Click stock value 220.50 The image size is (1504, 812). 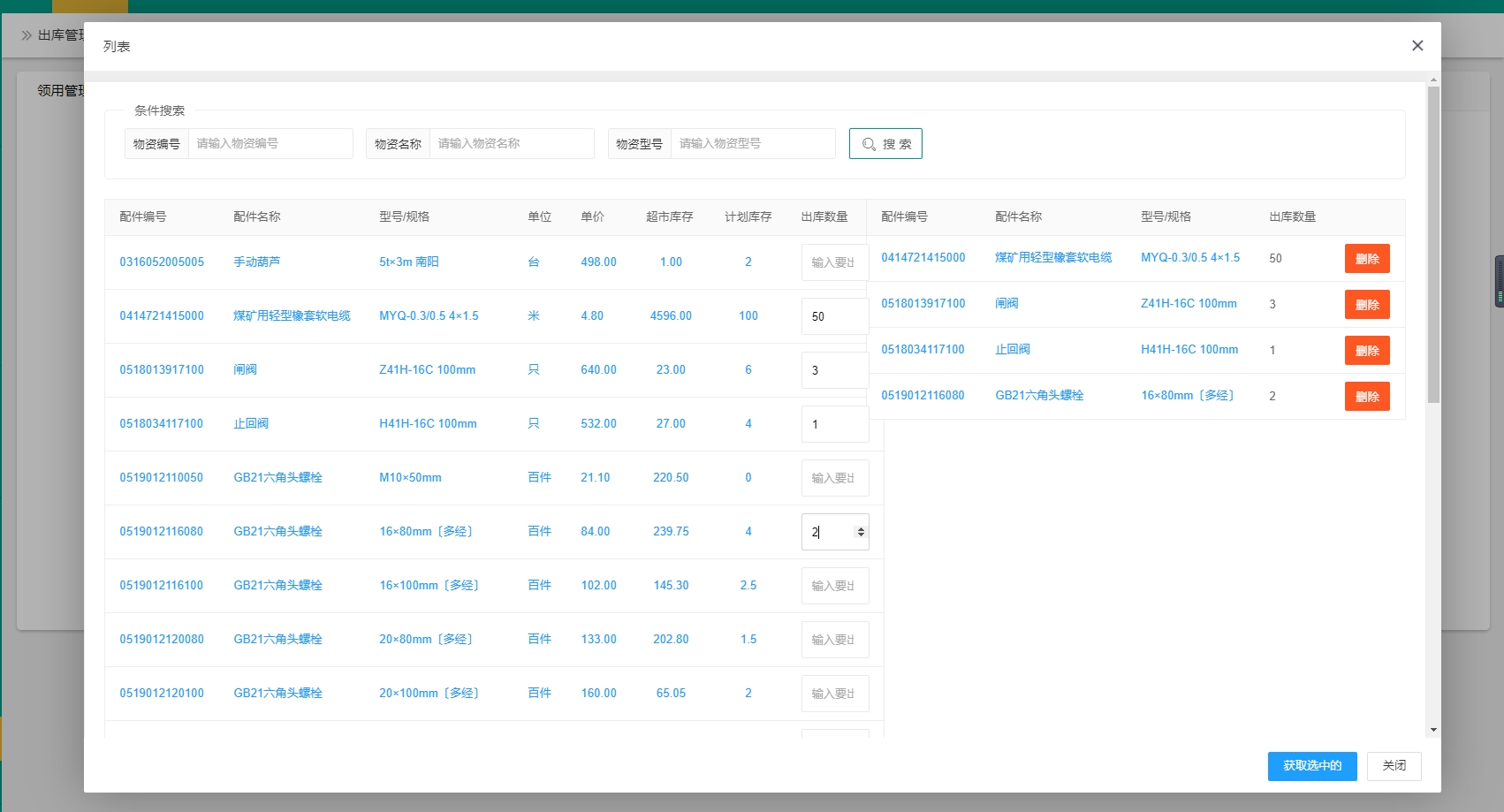[672, 478]
